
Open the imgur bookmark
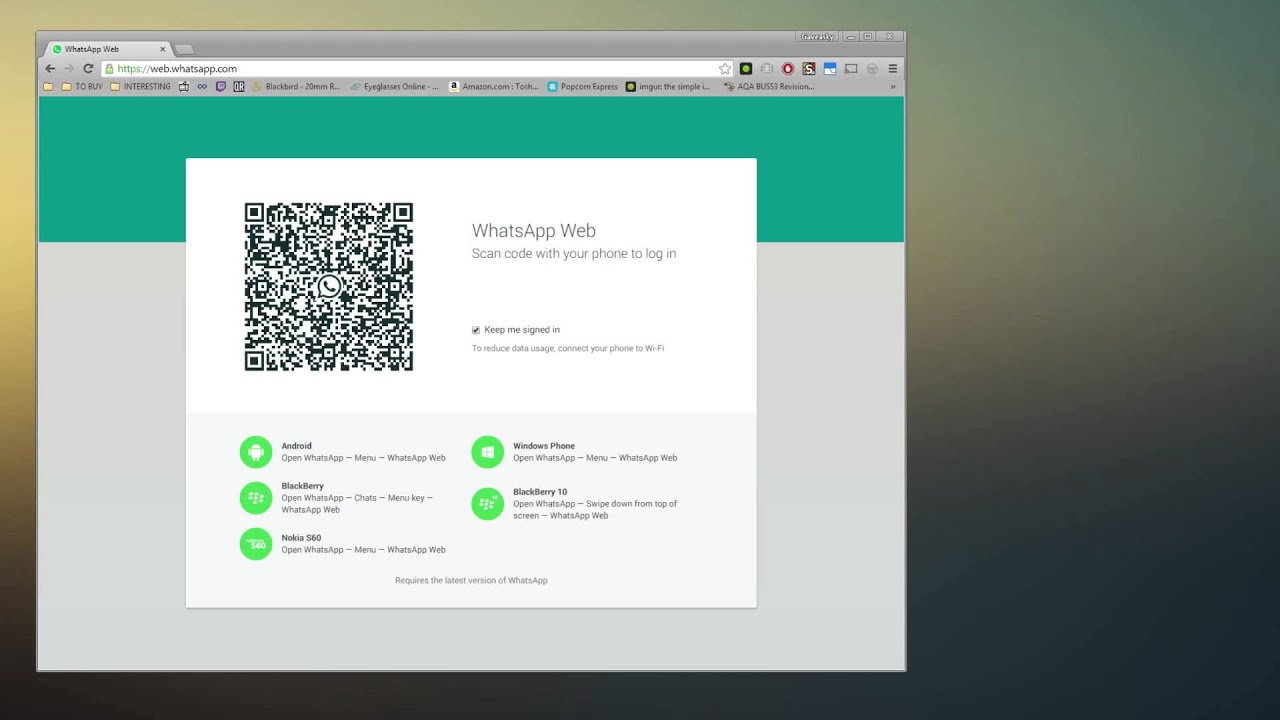tap(668, 87)
